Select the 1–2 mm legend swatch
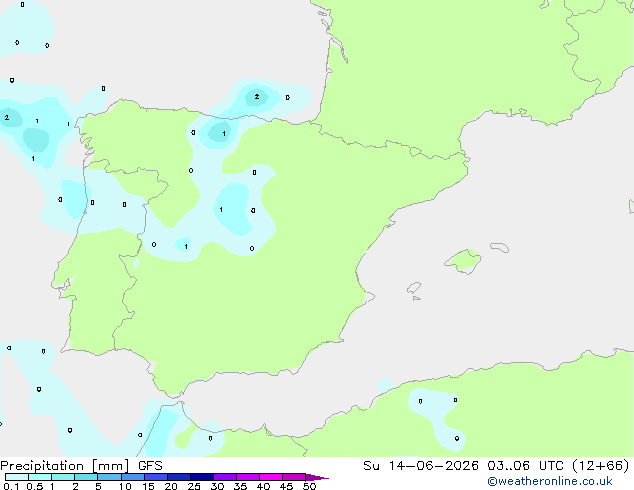Screen dimensions: 634x490 [x=63, y=477]
